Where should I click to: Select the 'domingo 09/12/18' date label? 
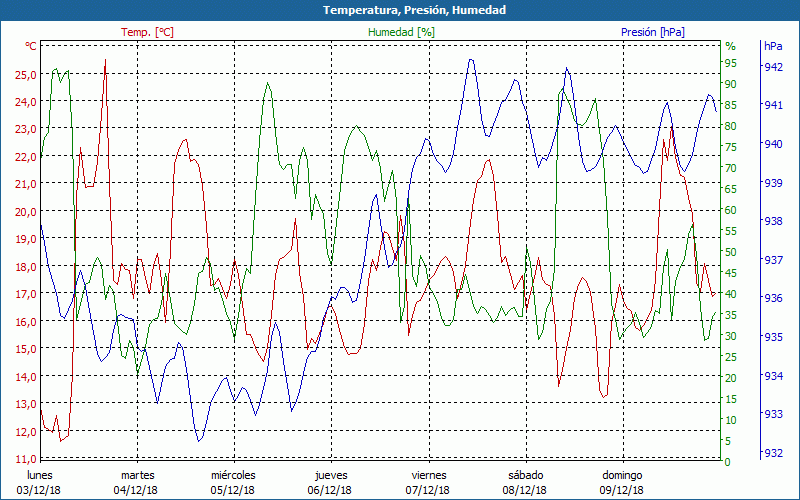point(622,483)
